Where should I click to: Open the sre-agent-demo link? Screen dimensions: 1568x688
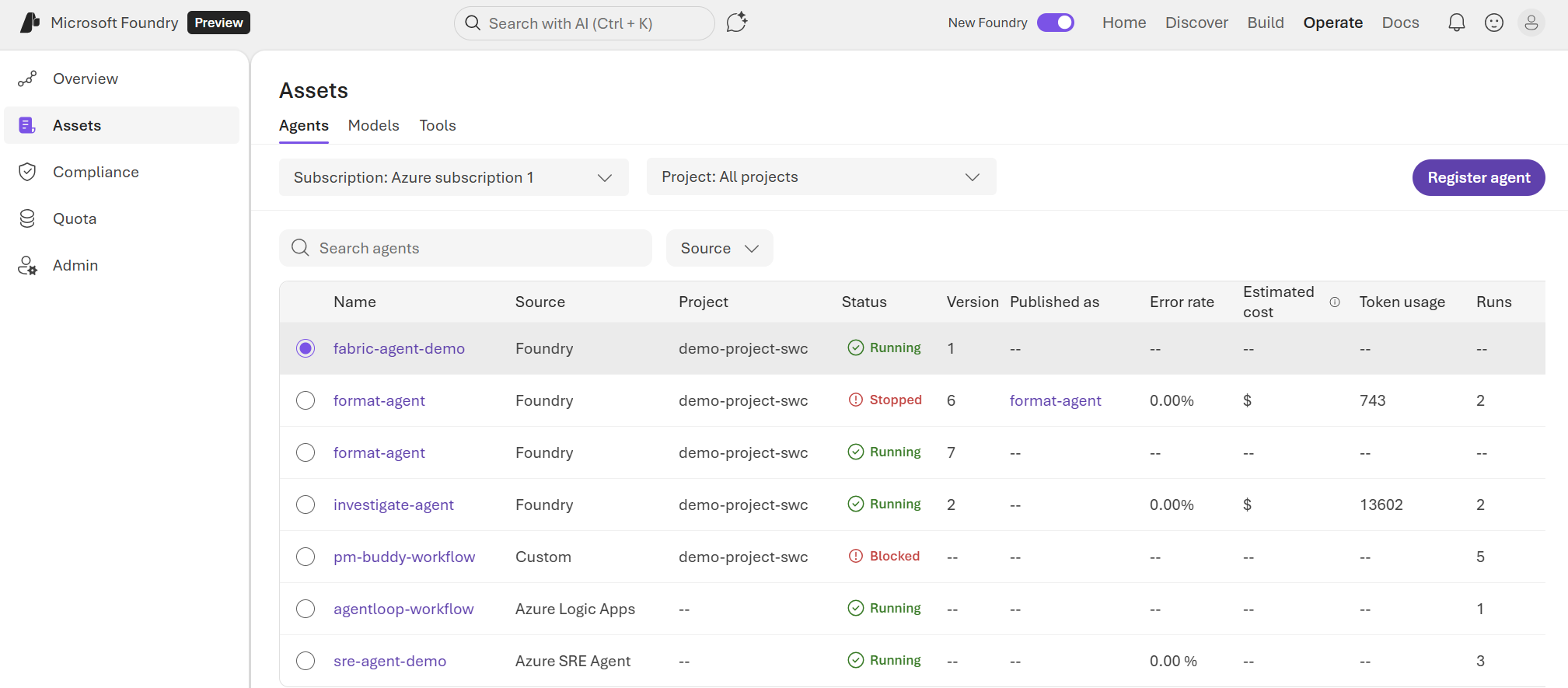[389, 661]
